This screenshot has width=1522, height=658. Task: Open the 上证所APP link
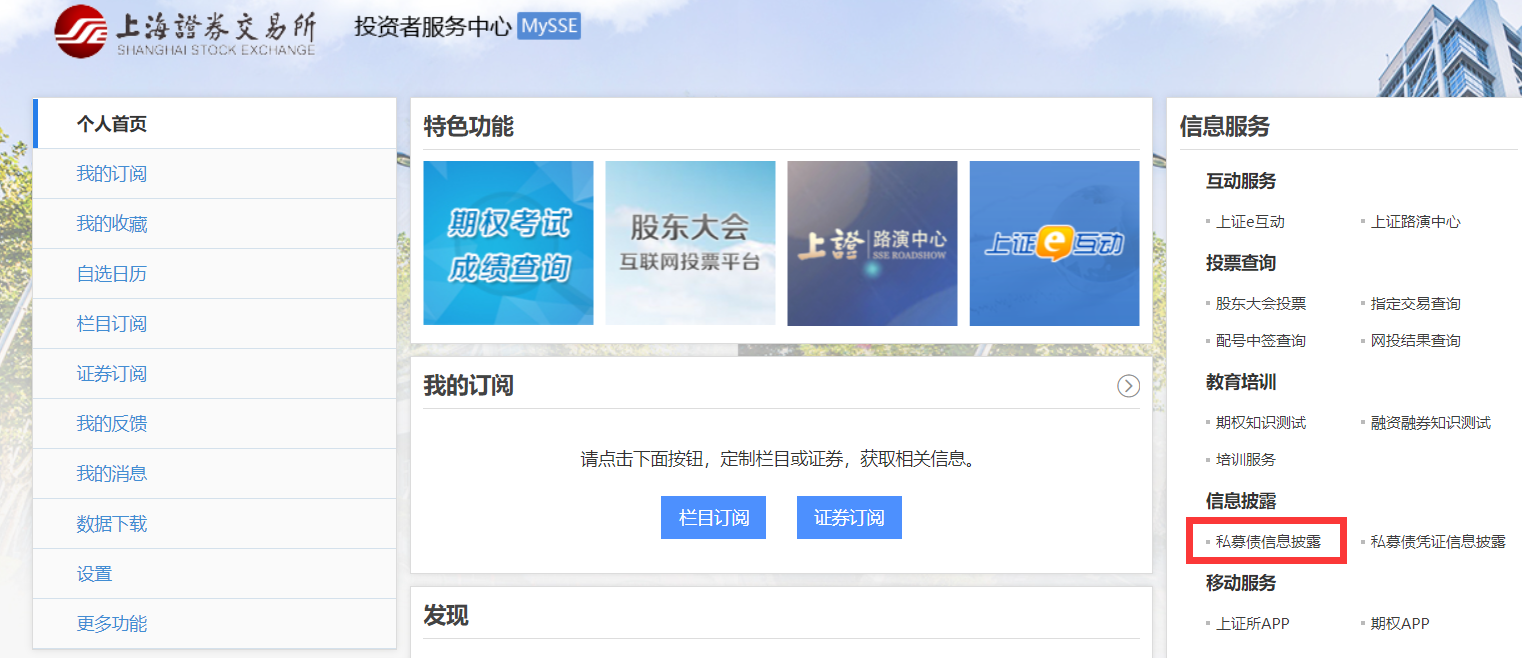(x=1252, y=624)
